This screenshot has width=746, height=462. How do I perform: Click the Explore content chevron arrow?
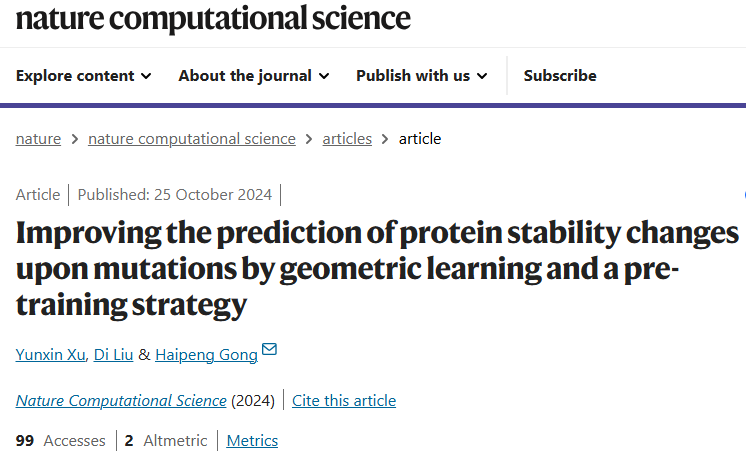tap(146, 76)
